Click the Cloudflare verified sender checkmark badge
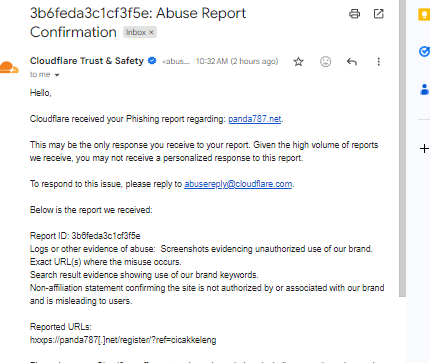The image size is (430, 363). click(x=152, y=61)
